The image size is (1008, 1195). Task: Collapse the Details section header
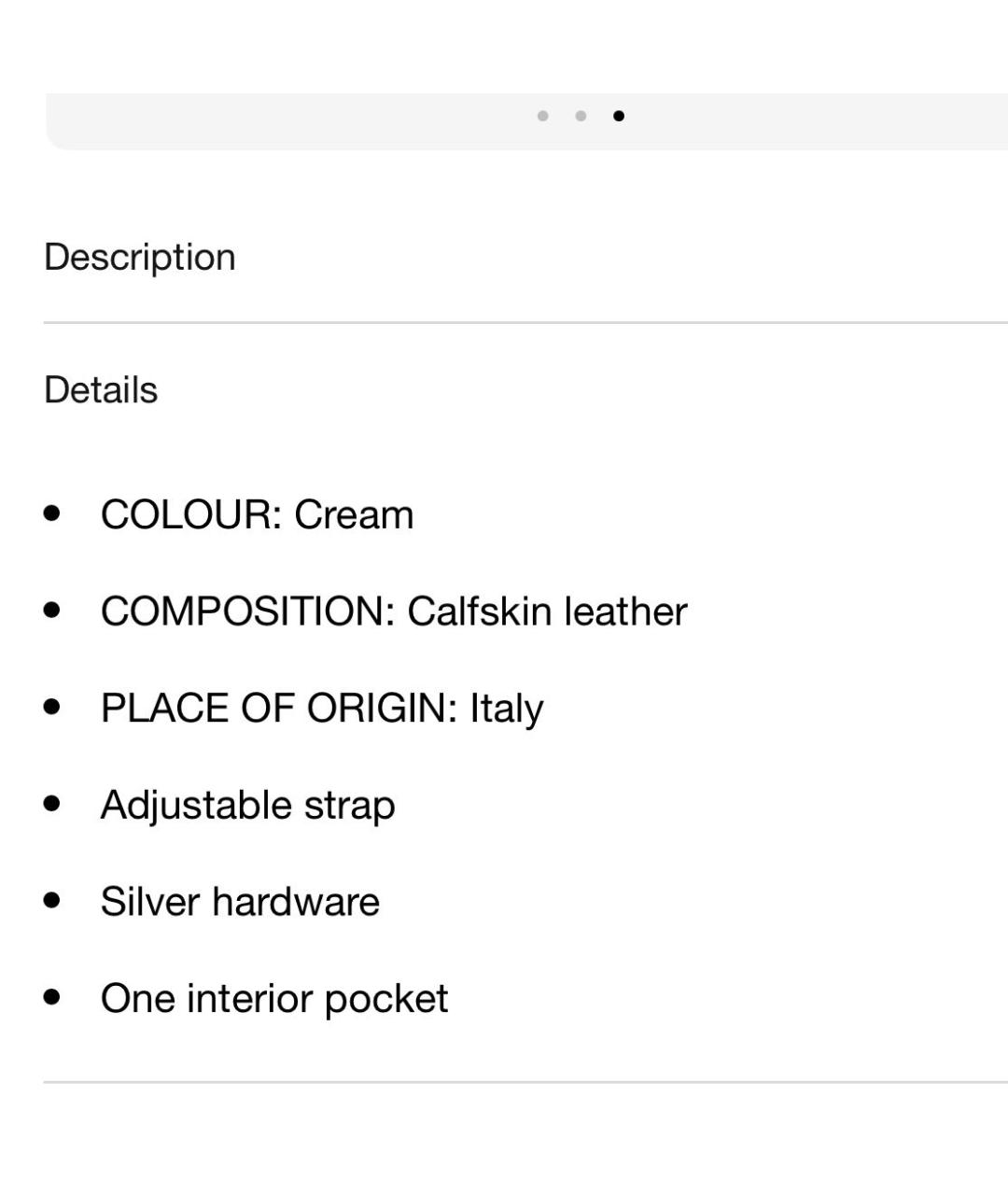click(101, 390)
